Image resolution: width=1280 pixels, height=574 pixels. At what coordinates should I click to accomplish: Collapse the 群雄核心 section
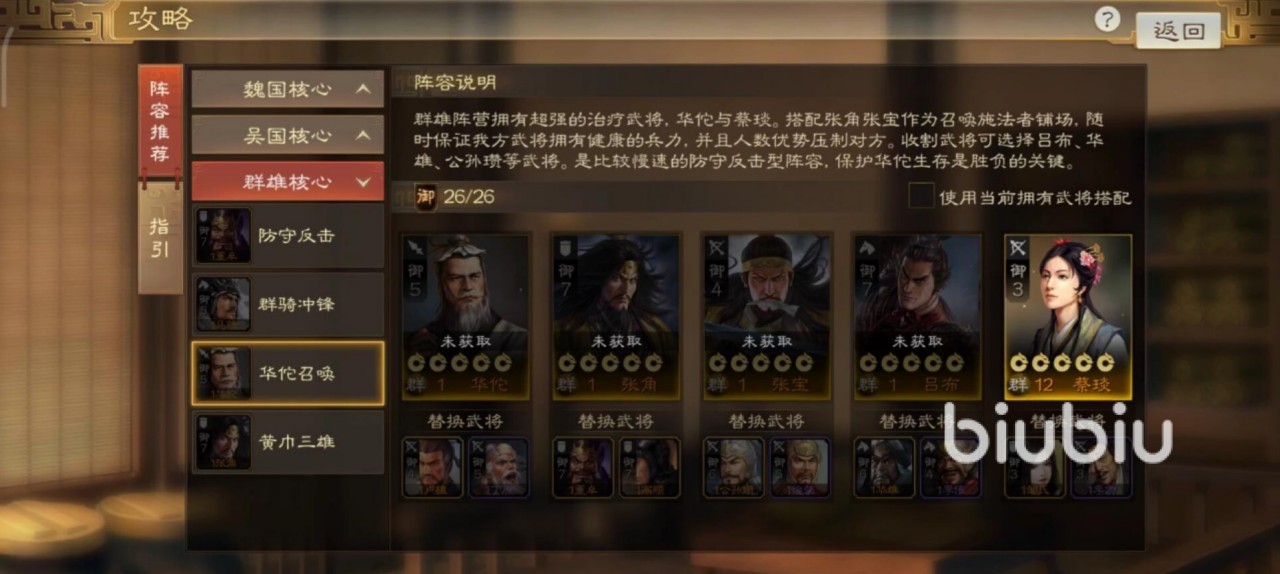[x=288, y=181]
